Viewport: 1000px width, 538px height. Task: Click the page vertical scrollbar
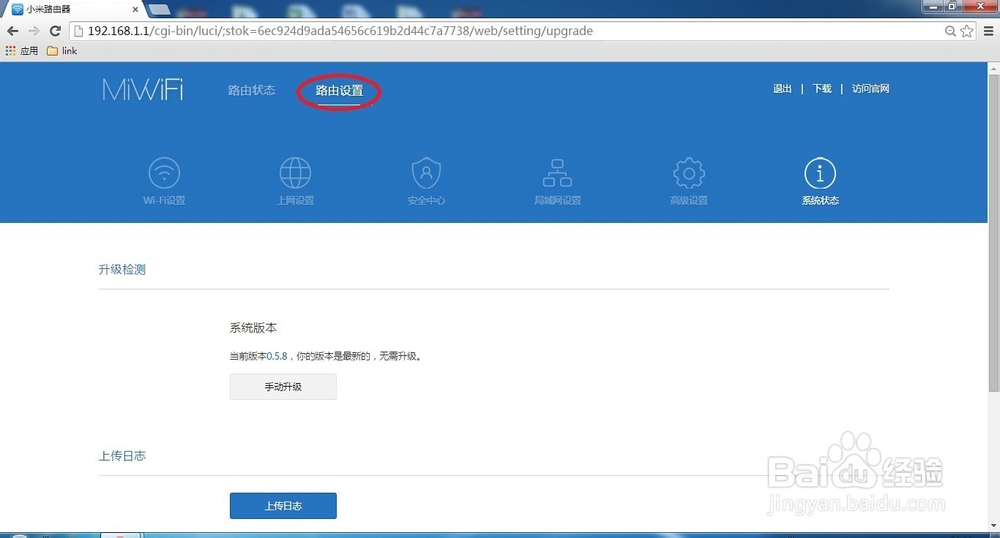pos(994,233)
